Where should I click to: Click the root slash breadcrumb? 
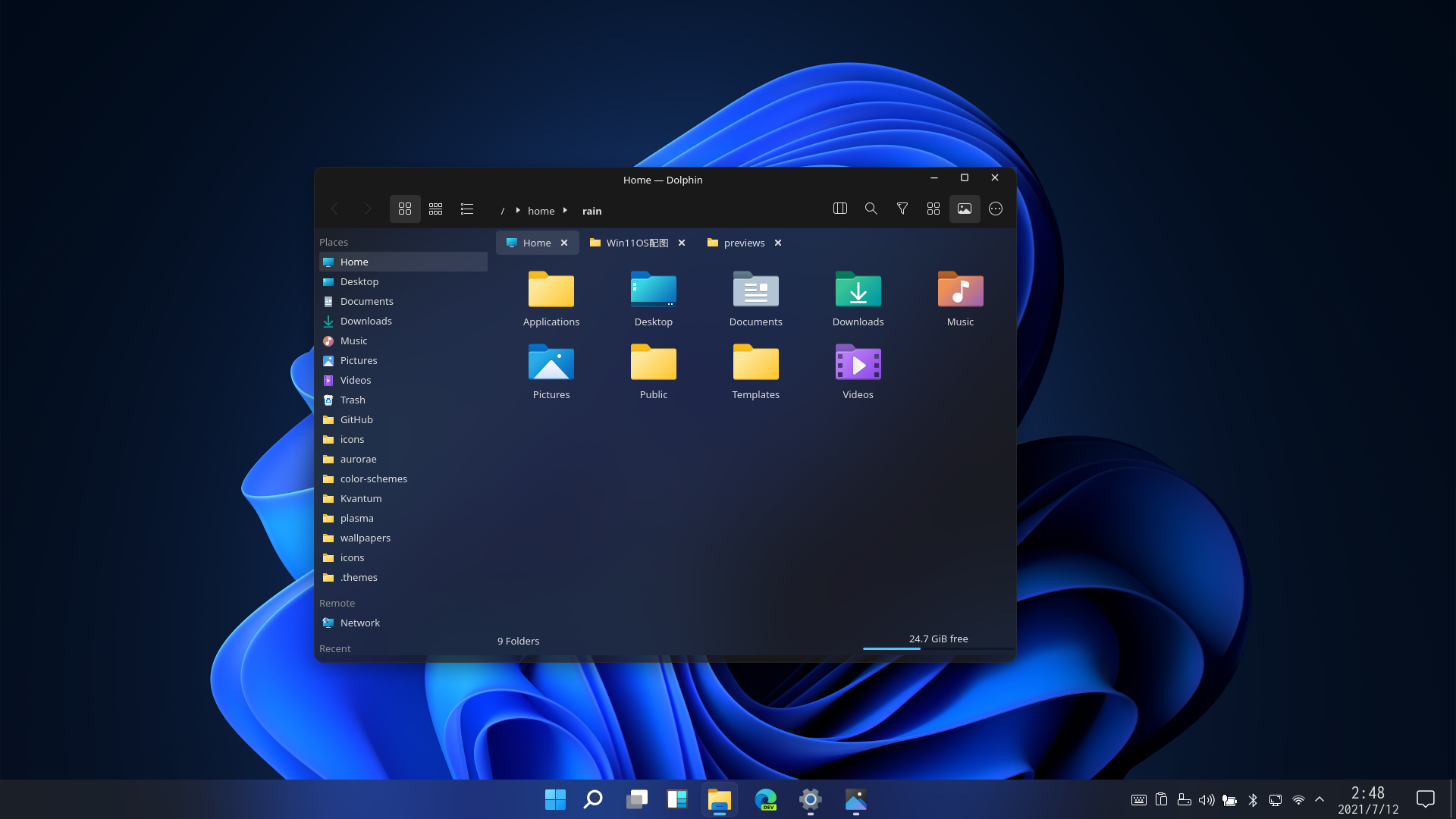pos(502,211)
